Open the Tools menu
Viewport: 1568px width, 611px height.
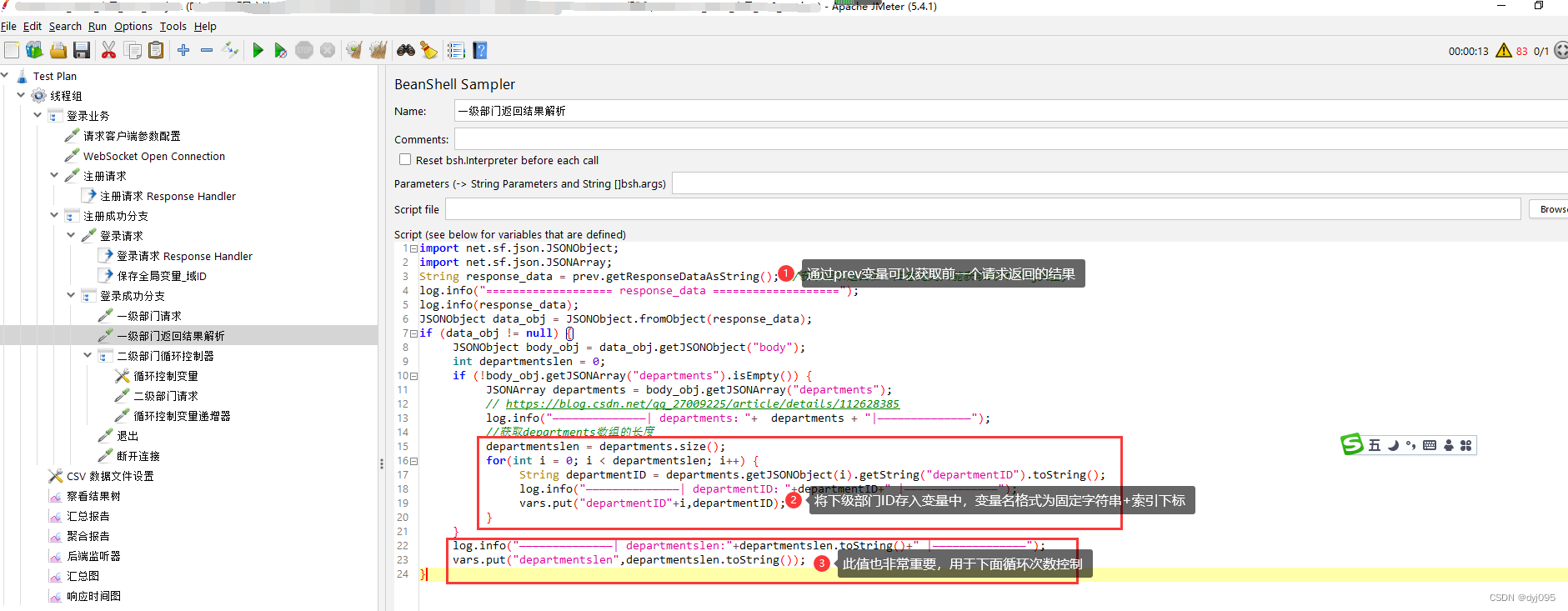pos(173,26)
